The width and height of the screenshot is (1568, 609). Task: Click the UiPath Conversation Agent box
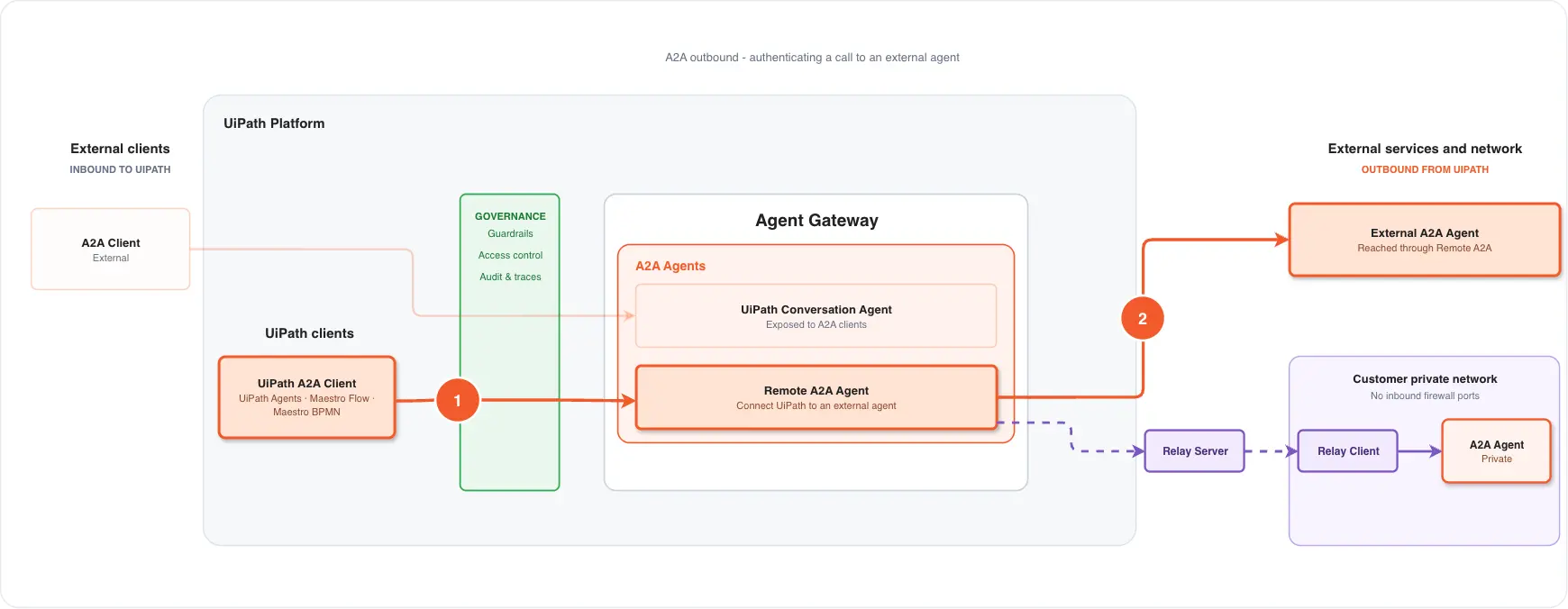(x=816, y=316)
